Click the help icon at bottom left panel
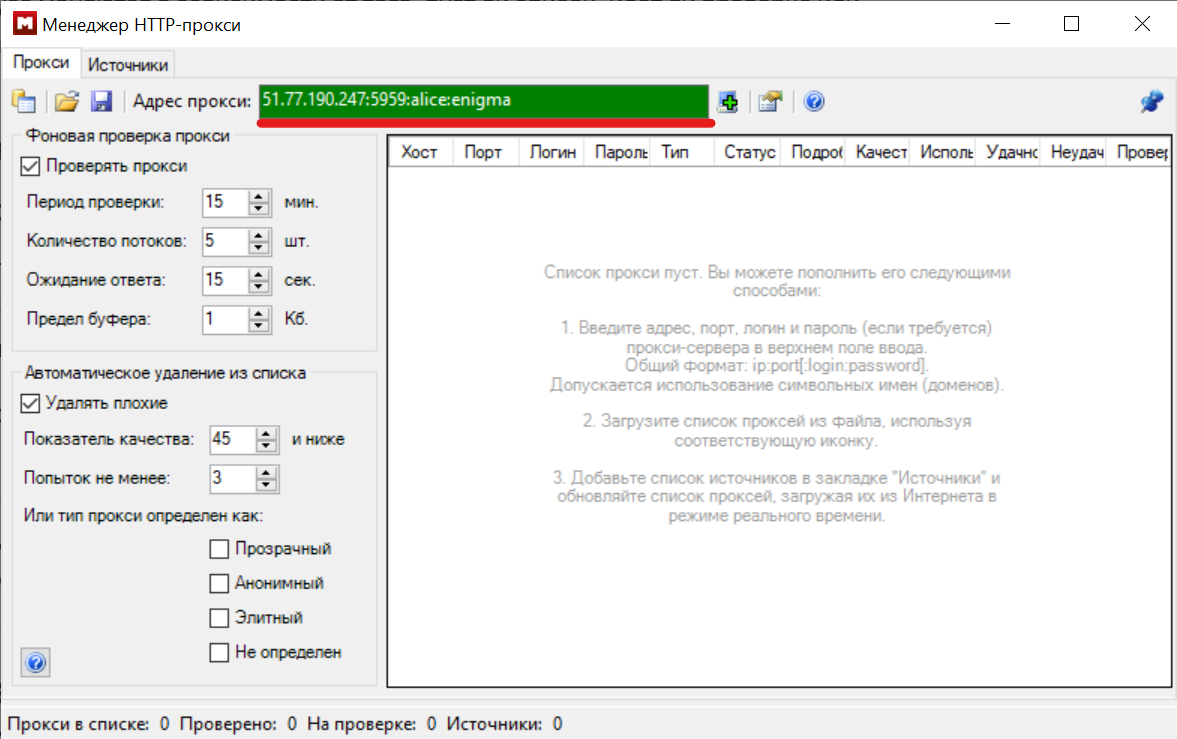The image size is (1177, 739). point(35,662)
